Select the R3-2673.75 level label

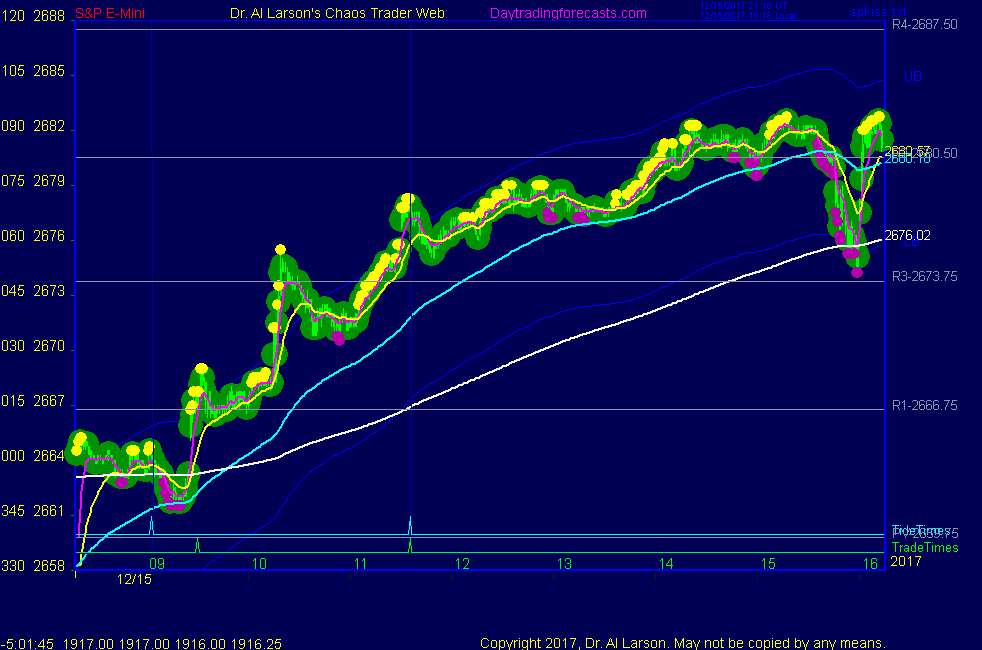coord(924,276)
